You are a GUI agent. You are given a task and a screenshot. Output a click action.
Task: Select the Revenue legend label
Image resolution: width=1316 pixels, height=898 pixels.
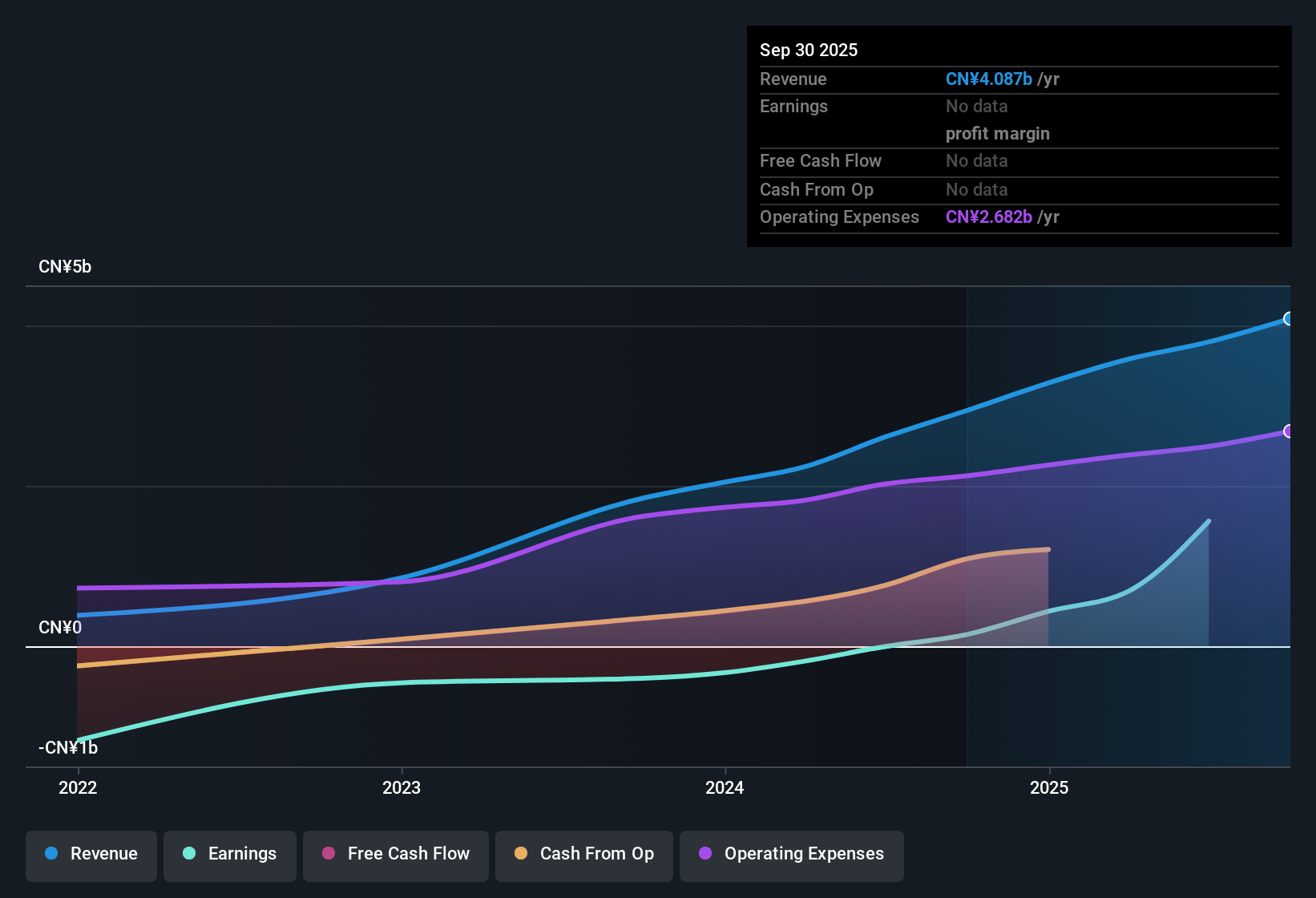point(103,854)
